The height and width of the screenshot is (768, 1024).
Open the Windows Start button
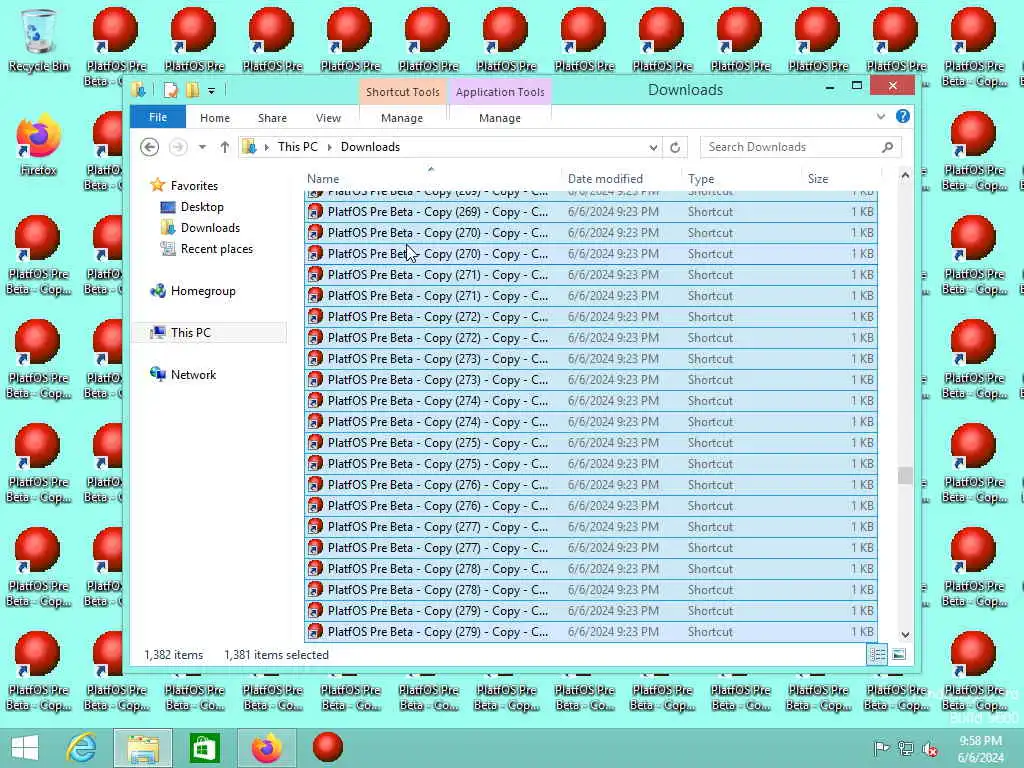(25, 748)
